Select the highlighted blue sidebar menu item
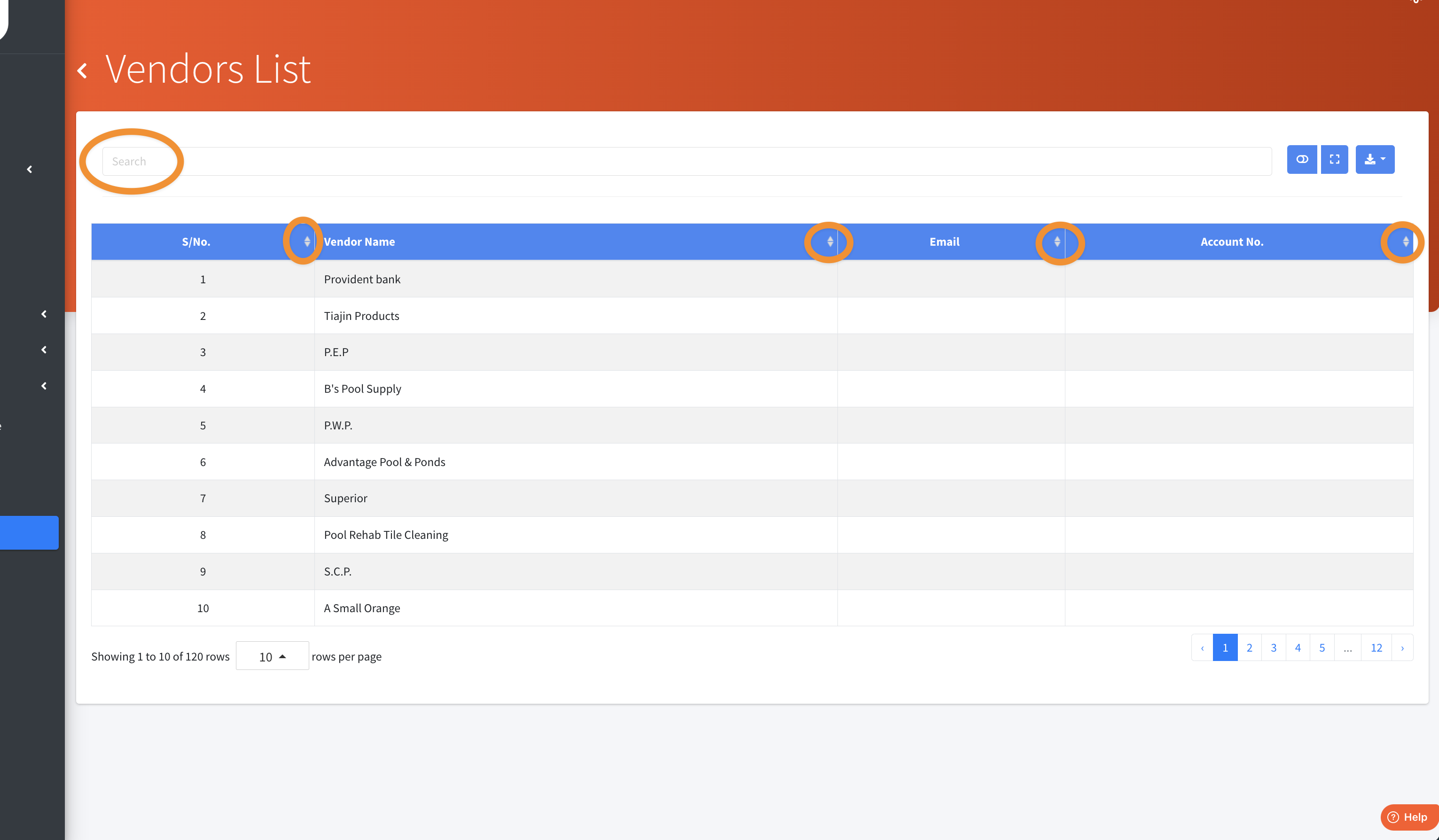This screenshot has width=1439, height=840. pyautogui.click(x=29, y=532)
